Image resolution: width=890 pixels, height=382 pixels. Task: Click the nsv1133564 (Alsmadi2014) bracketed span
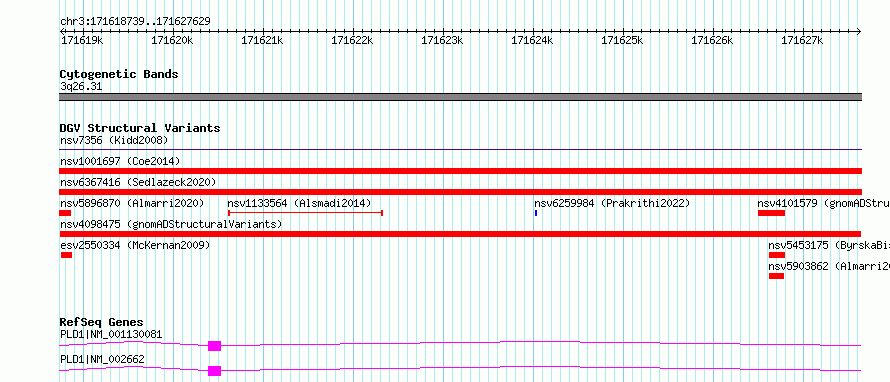point(305,213)
